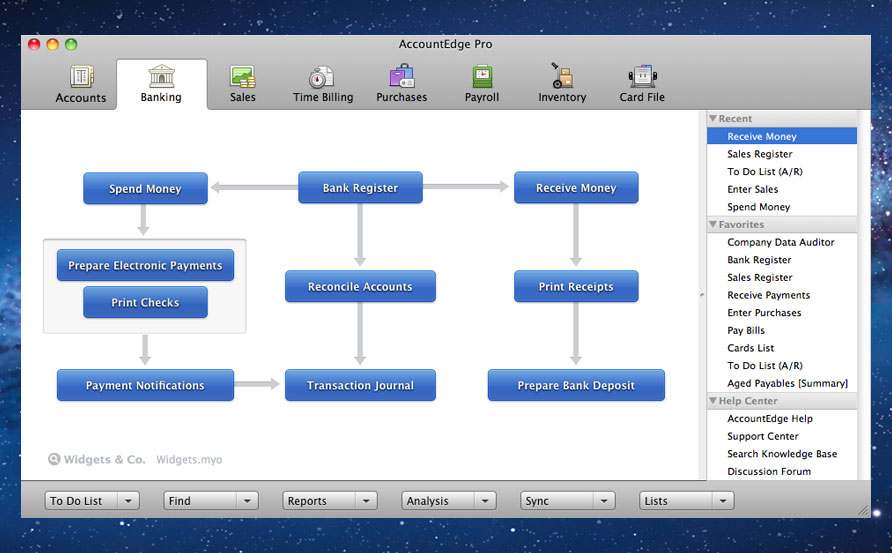The image size is (892, 553).
Task: Select the Banking building icon
Action: click(x=162, y=76)
